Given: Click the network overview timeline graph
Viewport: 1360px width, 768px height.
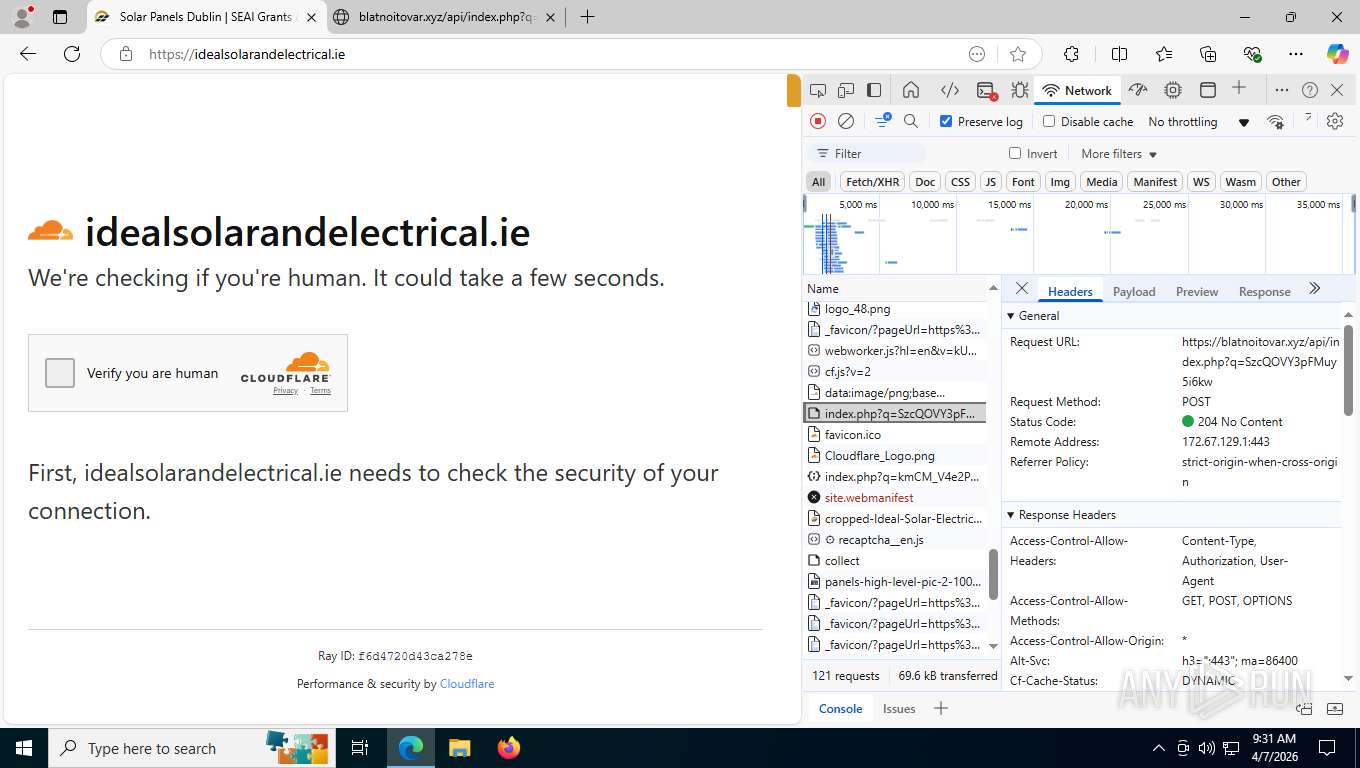Looking at the screenshot, I should click(x=1078, y=234).
